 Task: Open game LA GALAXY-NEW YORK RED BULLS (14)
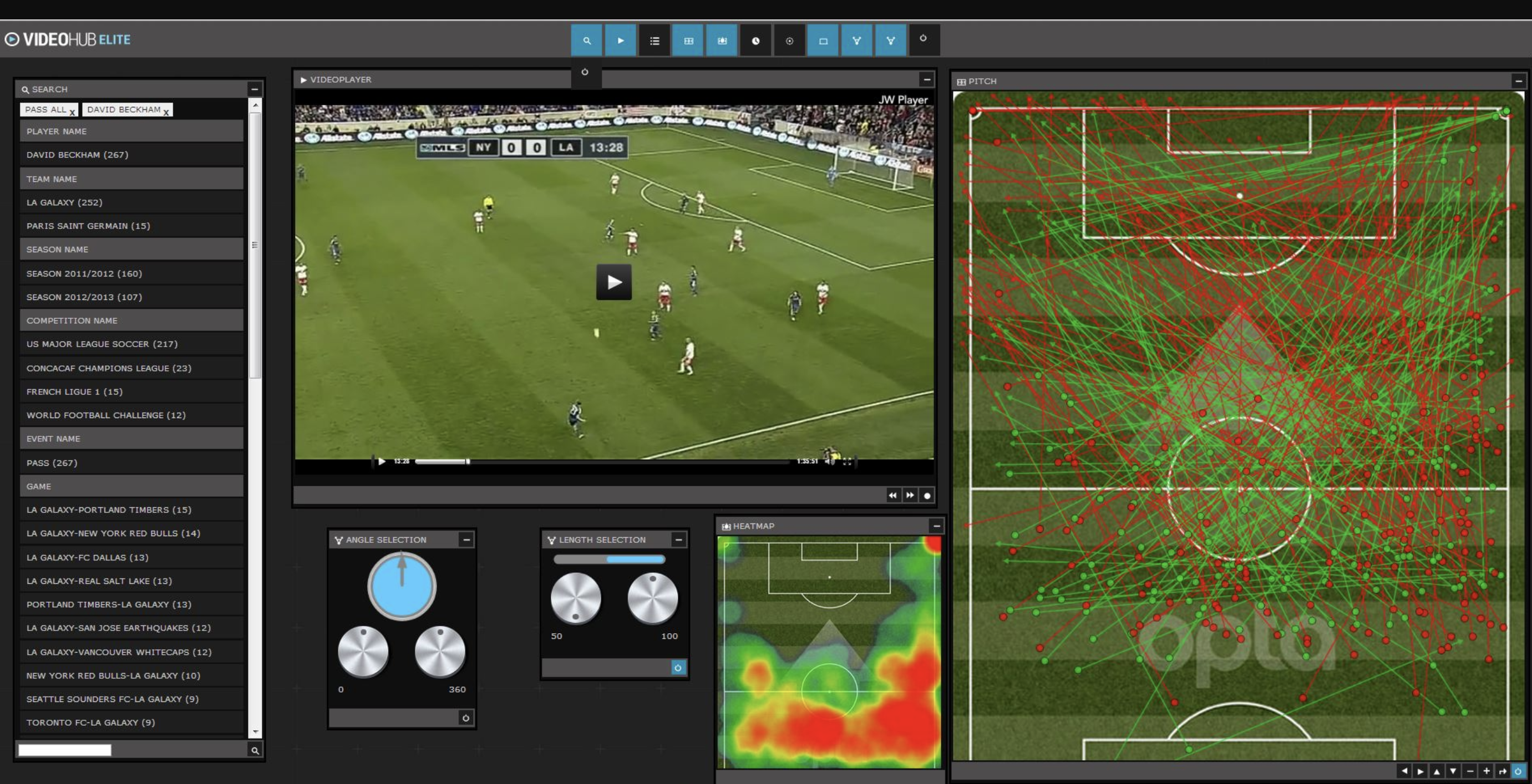coord(131,533)
